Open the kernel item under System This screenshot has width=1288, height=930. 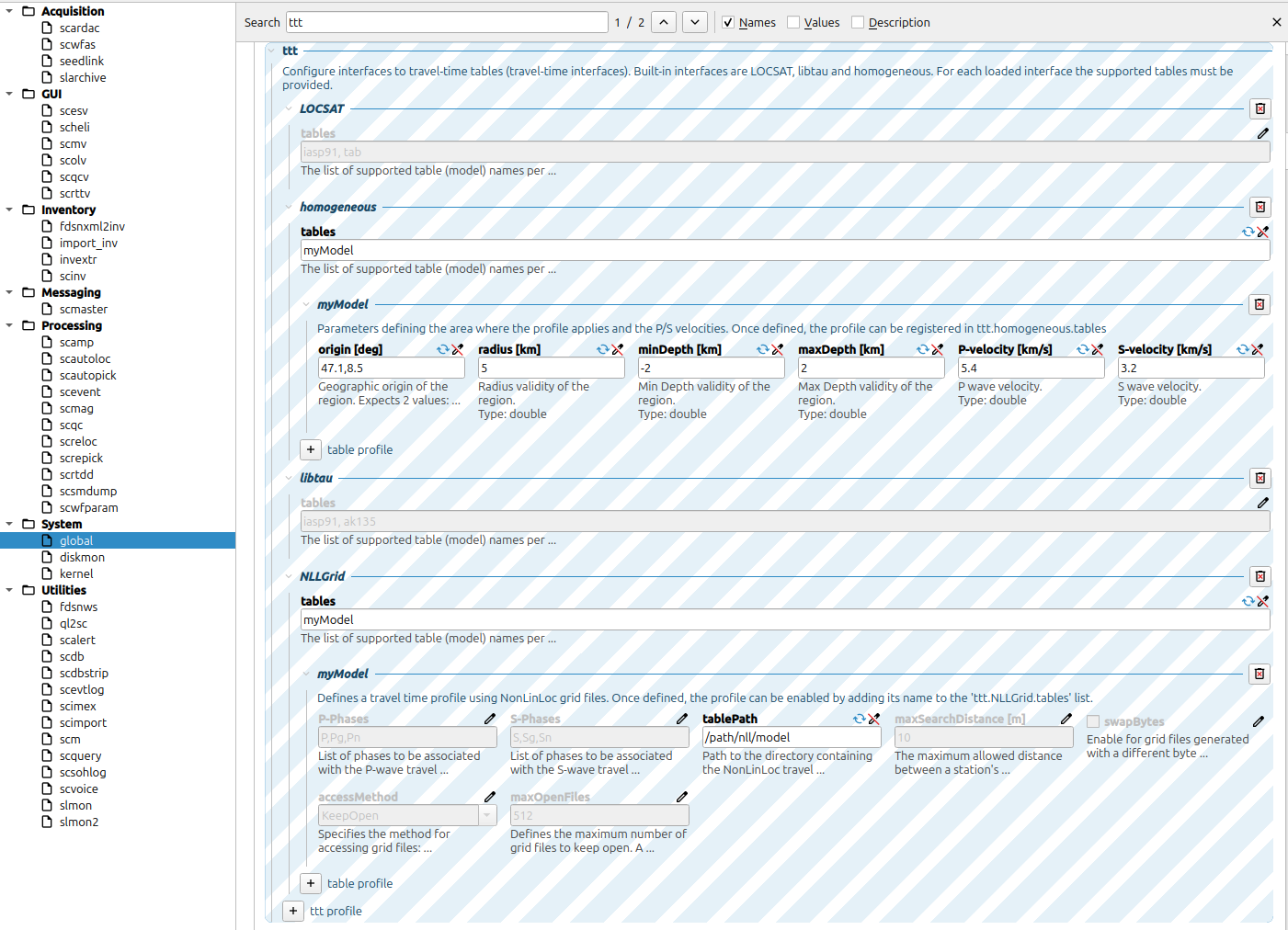(76, 573)
